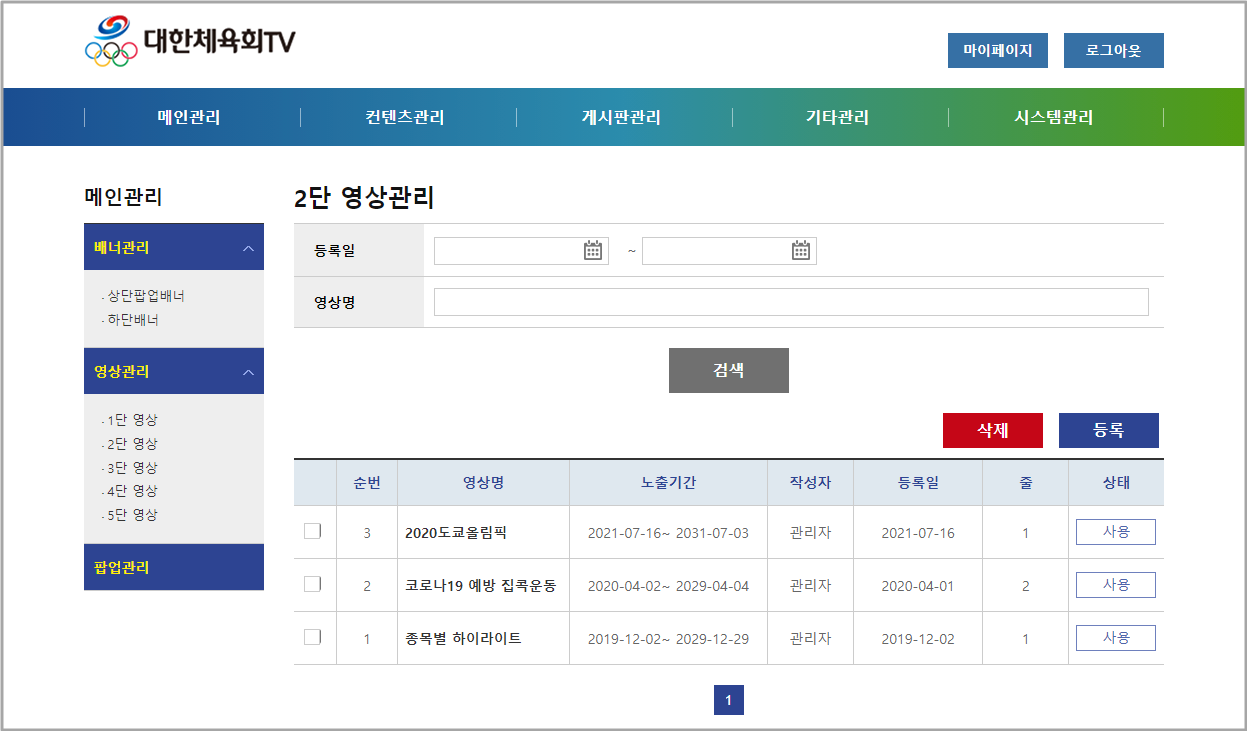
Task: Click the 검색 search button
Action: [x=729, y=370]
